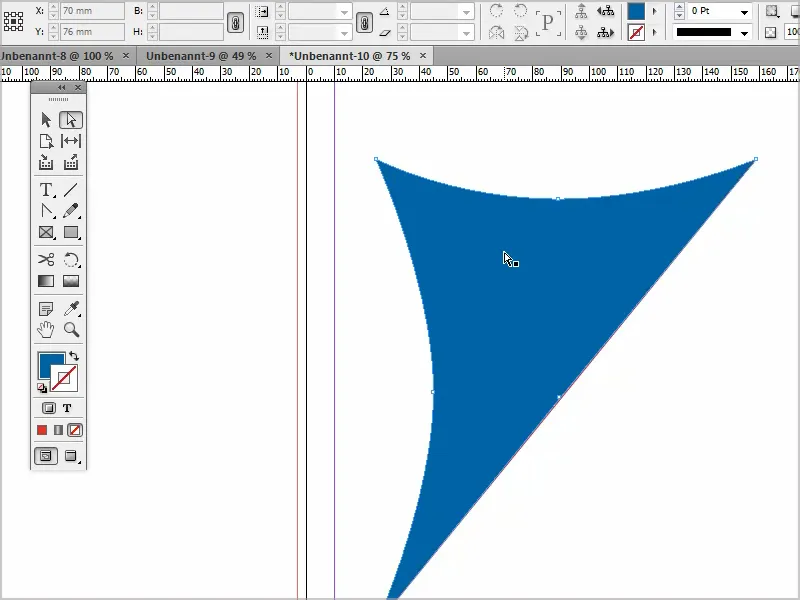Select the Note tool
Image resolution: width=800 pixels, height=600 pixels.
point(46,309)
